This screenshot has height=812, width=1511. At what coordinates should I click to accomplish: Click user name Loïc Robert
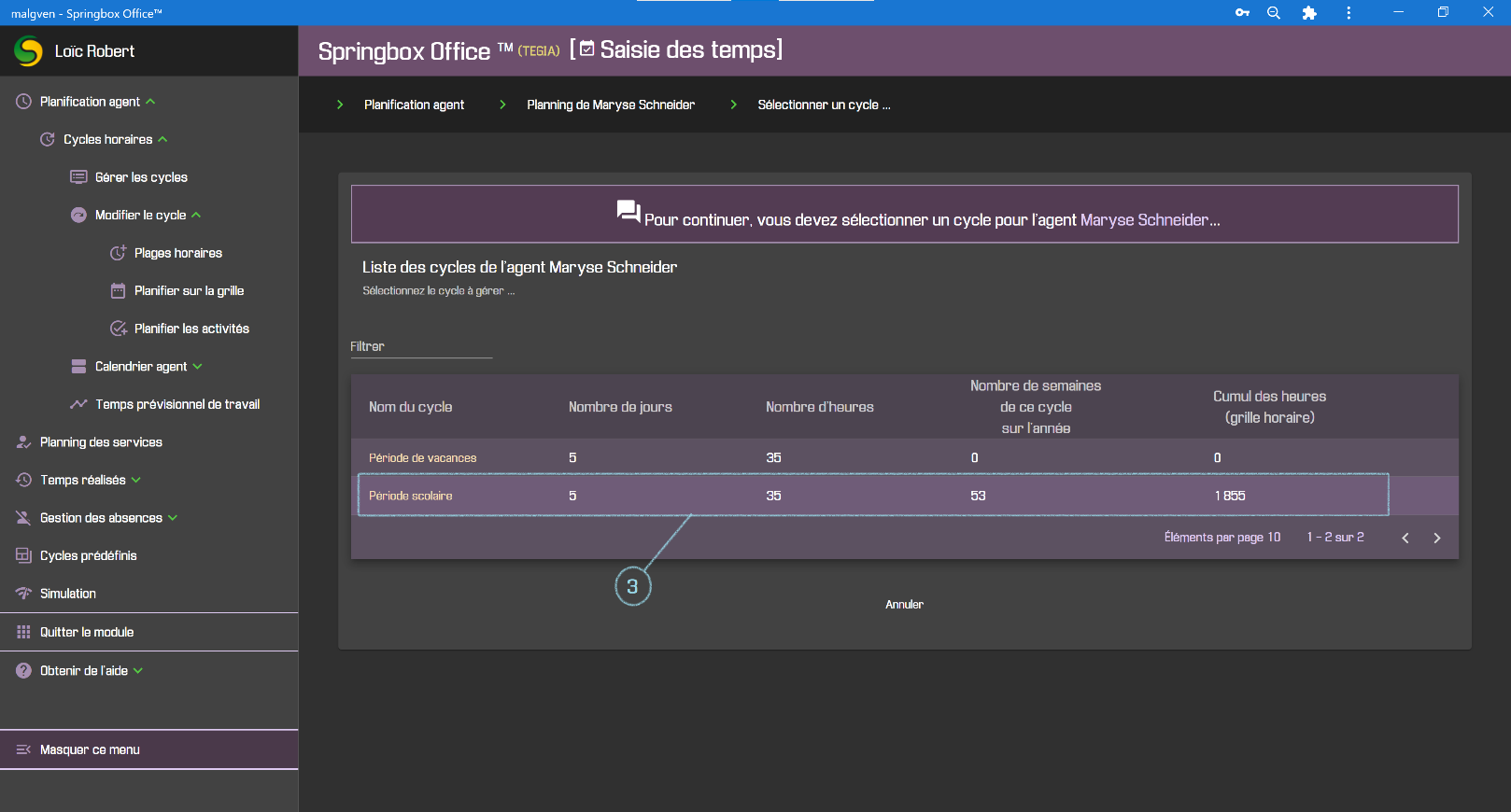(94, 51)
